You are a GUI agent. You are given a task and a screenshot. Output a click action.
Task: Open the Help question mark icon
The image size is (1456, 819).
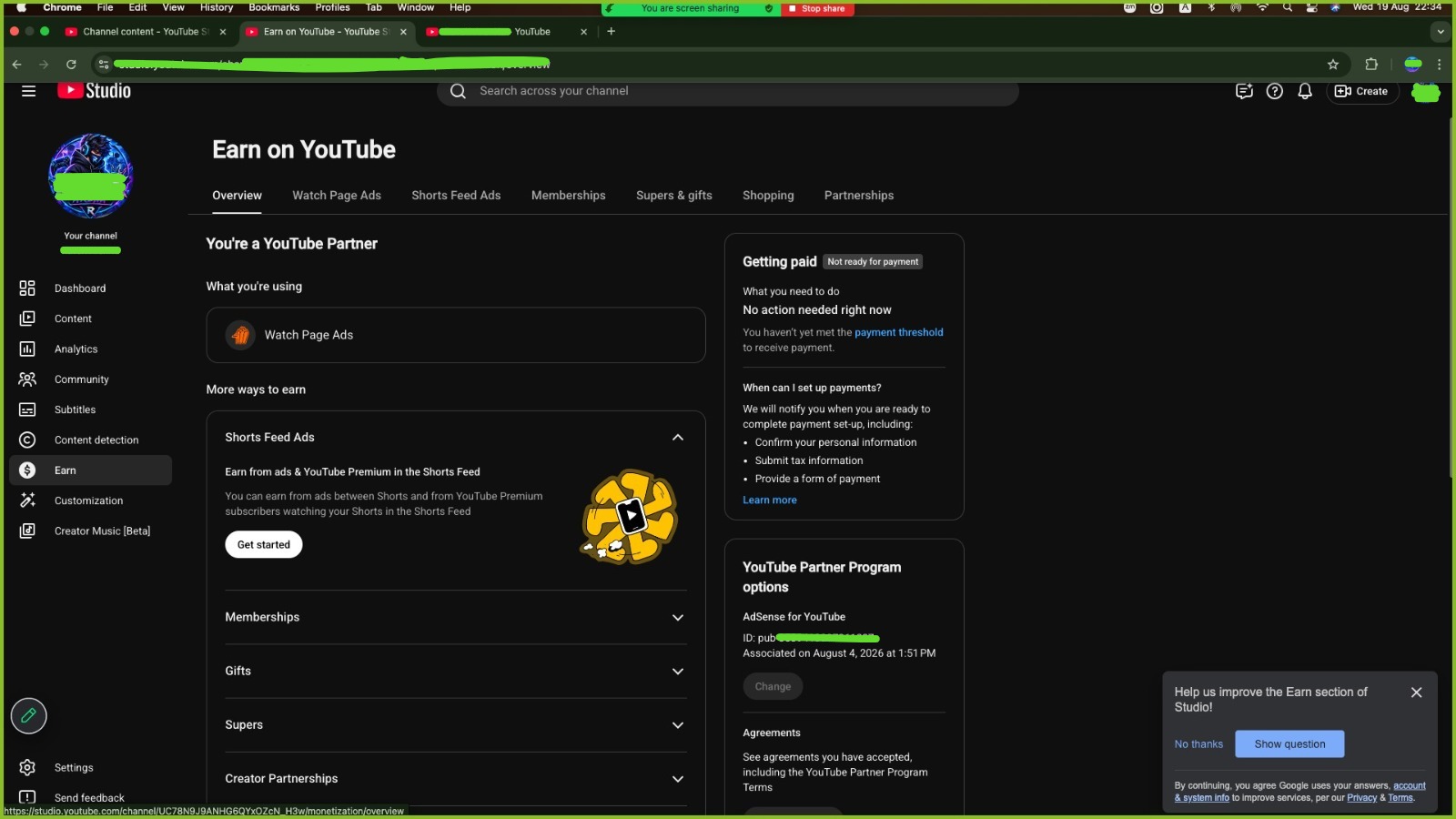point(1275,91)
